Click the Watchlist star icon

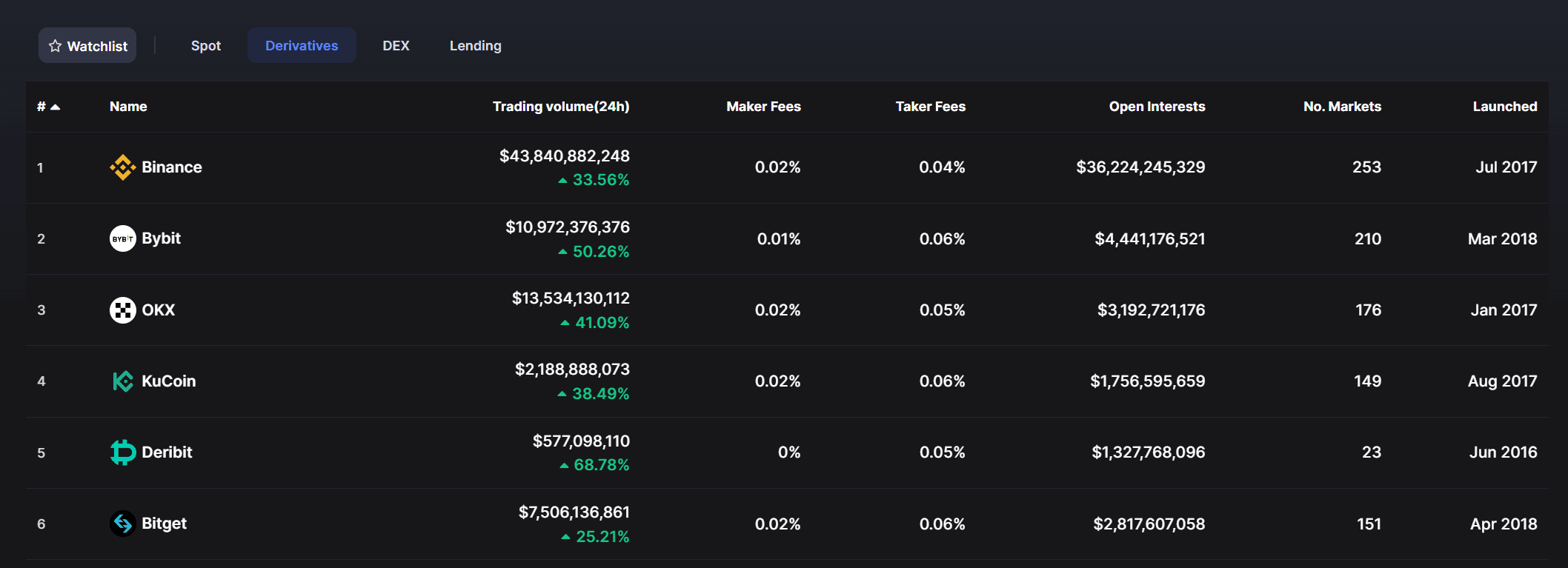point(55,46)
